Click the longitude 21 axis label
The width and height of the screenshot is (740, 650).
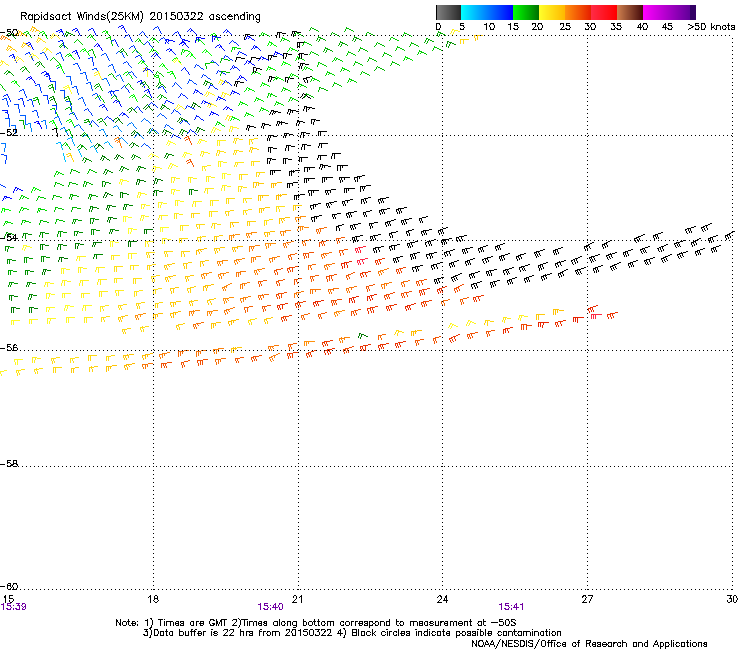[297, 599]
